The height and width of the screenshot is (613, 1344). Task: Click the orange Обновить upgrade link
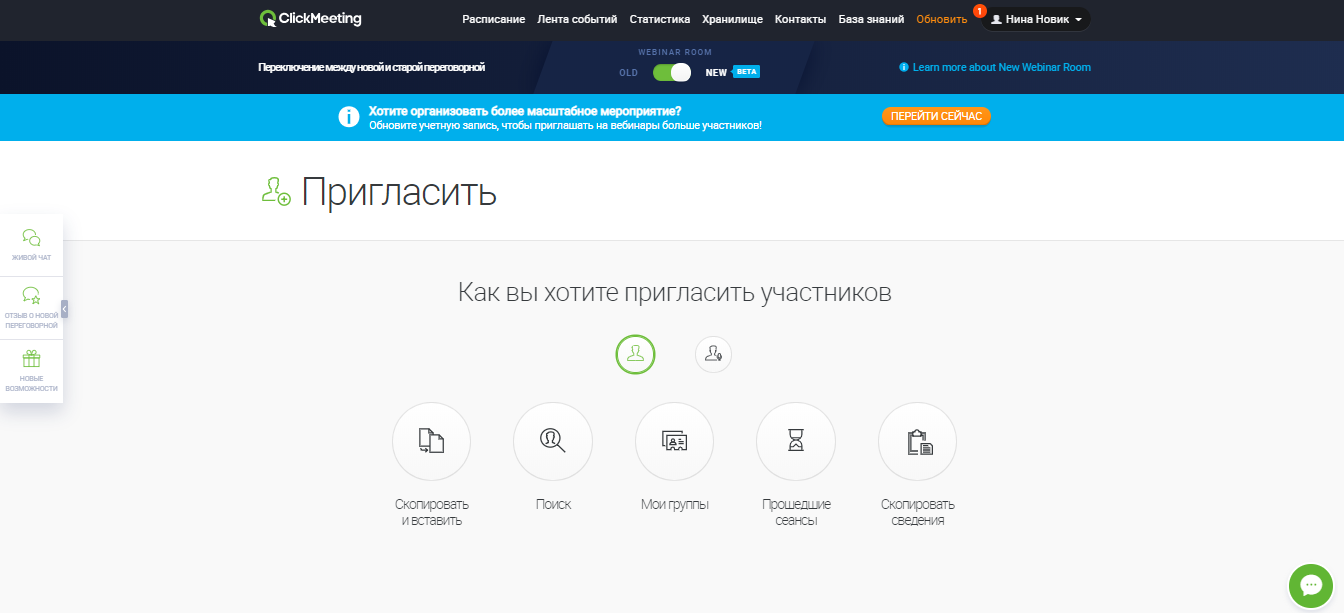pyautogui.click(x=941, y=19)
